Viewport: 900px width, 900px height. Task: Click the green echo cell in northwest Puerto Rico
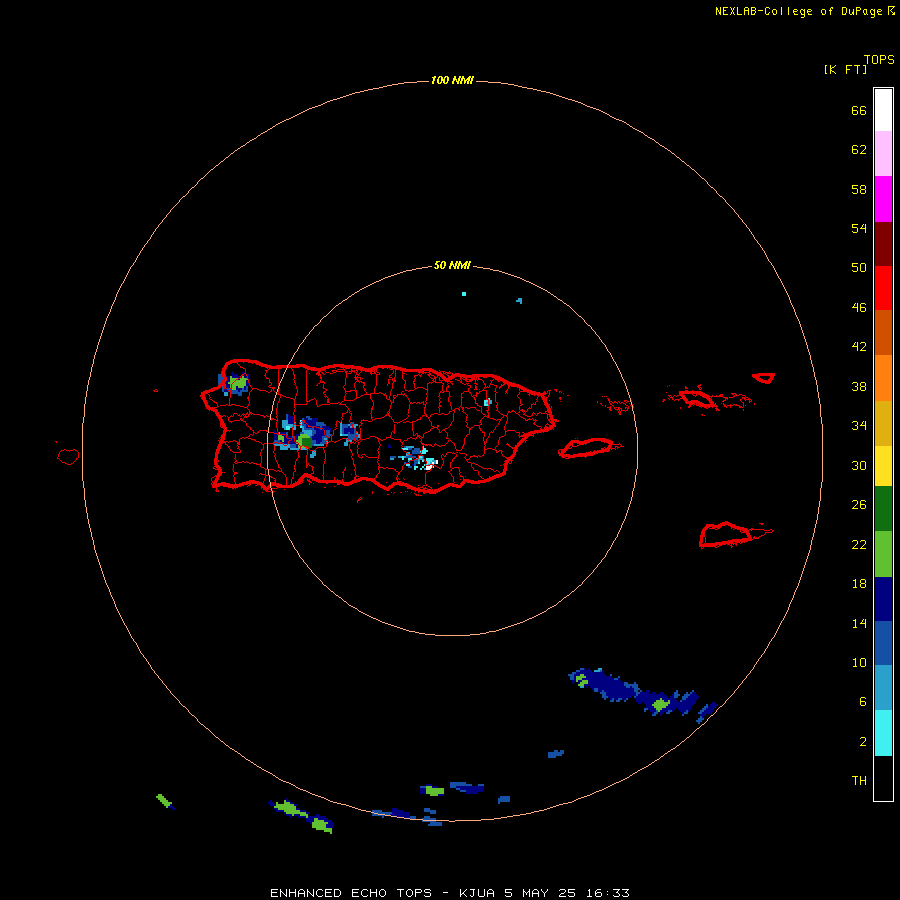click(238, 383)
